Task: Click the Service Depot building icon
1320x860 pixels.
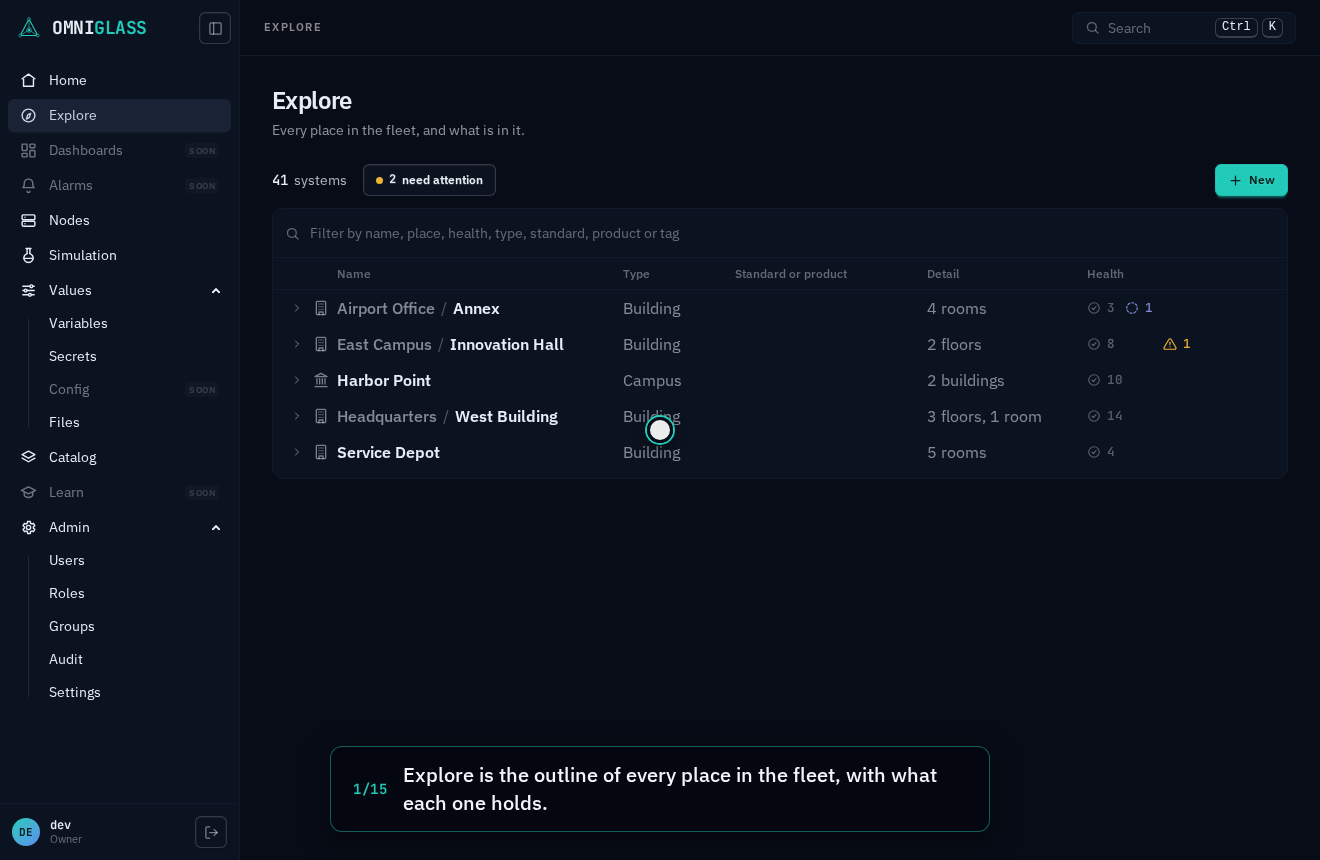Action: coord(321,452)
